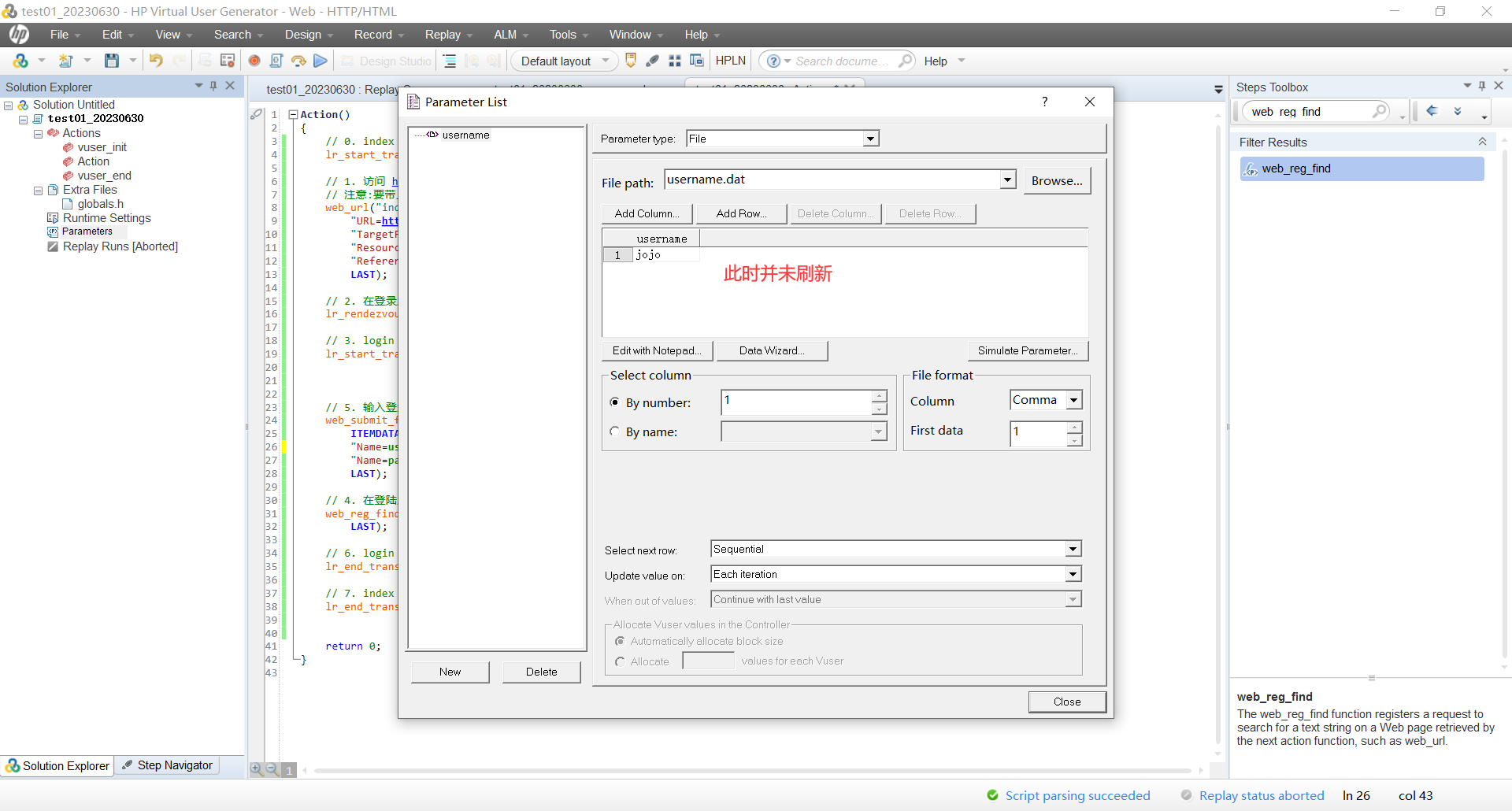Select web_reg_find in Filter Results

1362,168
